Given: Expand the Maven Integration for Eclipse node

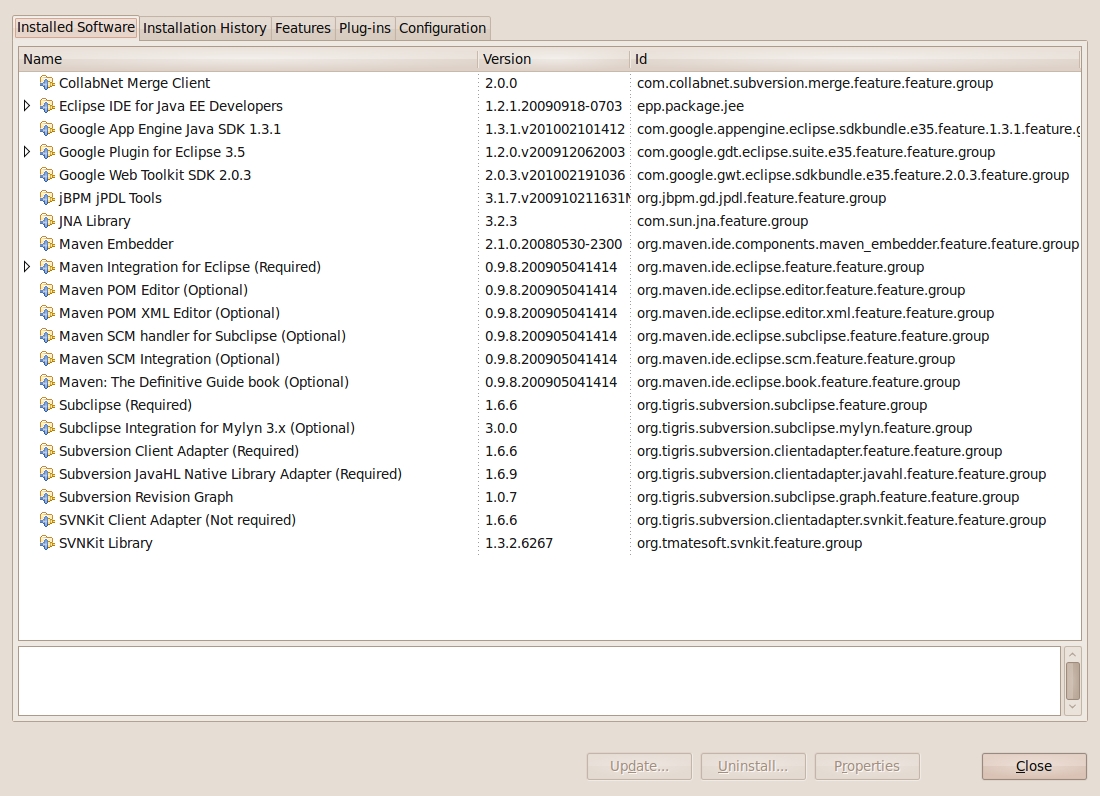Looking at the screenshot, I should (27, 267).
